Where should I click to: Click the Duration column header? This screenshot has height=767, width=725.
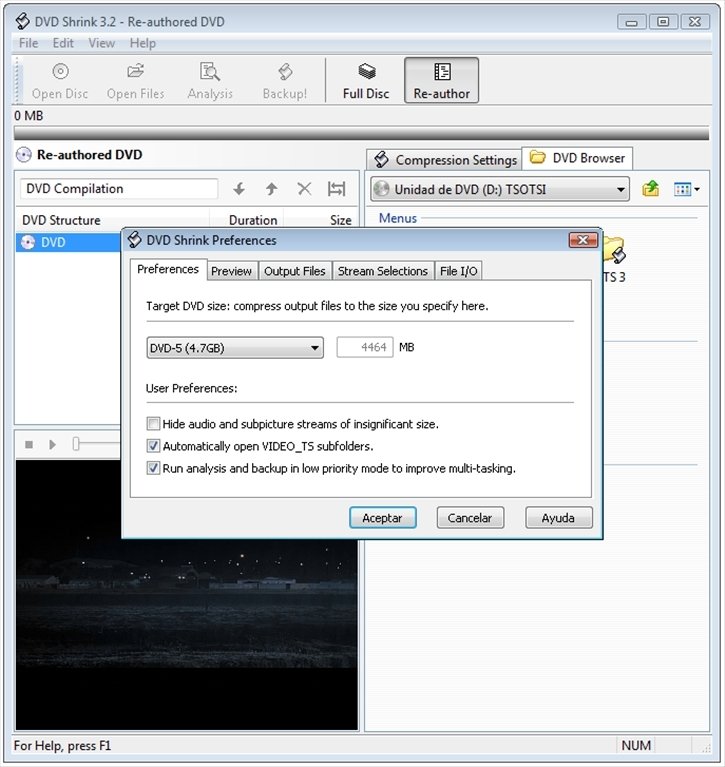[x=247, y=220]
